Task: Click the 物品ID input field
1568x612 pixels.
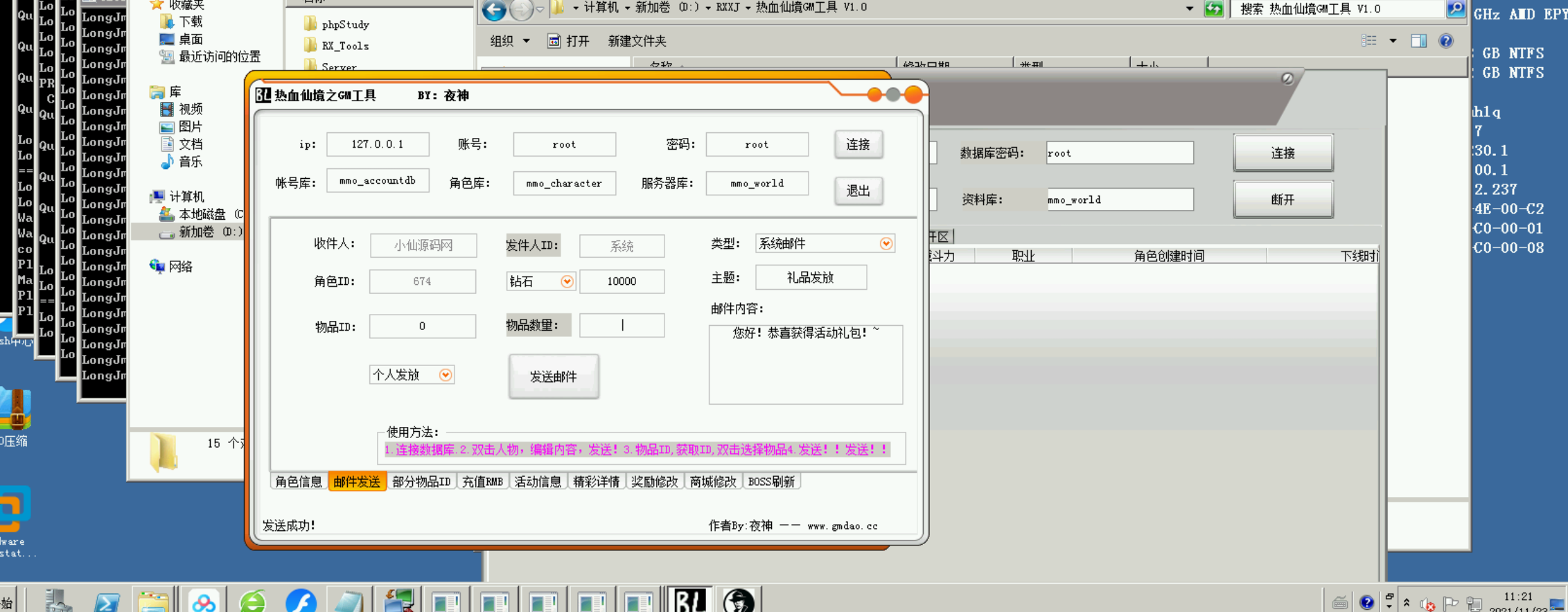Action: pos(422,326)
